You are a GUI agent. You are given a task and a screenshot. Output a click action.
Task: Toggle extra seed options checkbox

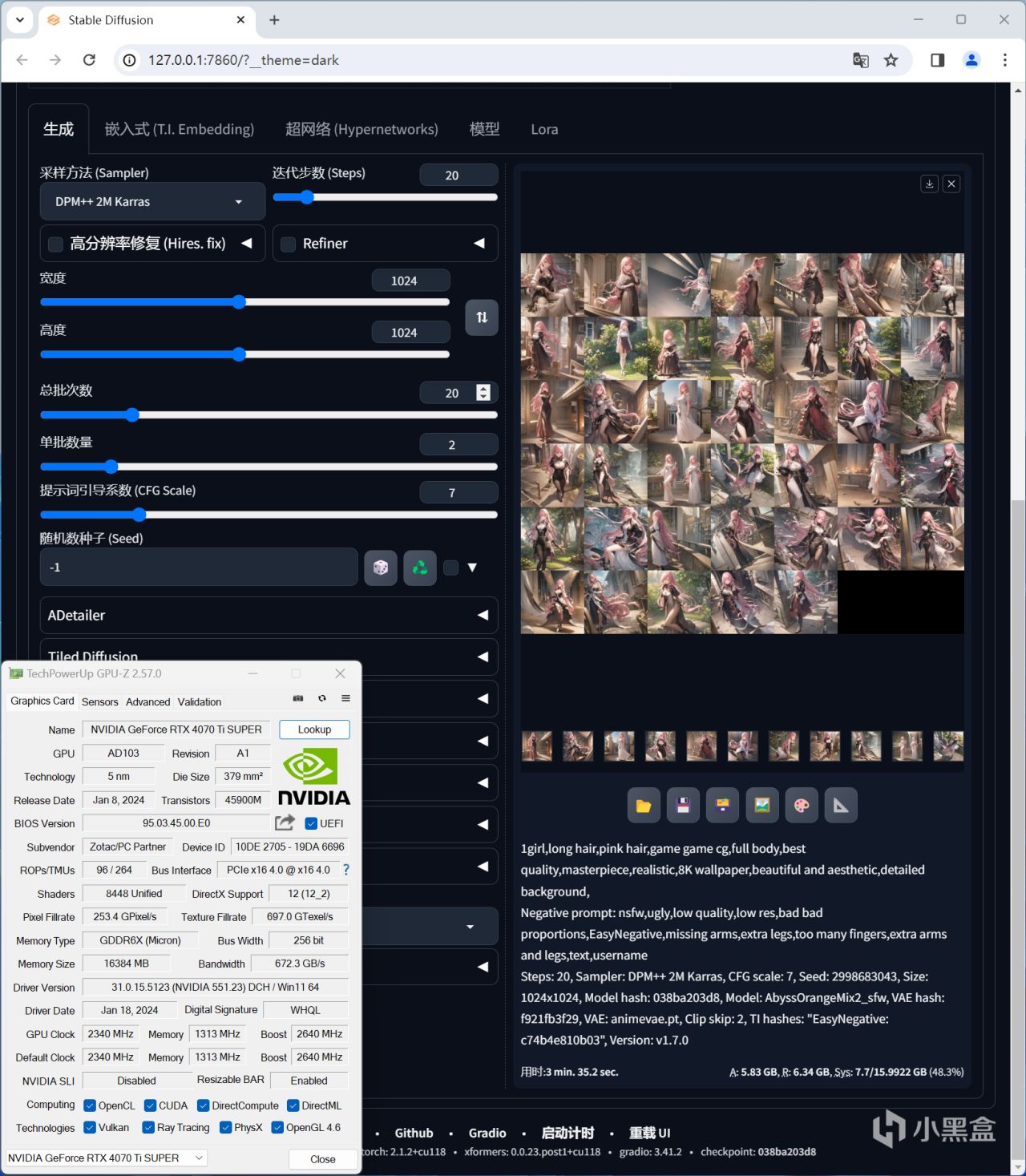click(x=451, y=568)
